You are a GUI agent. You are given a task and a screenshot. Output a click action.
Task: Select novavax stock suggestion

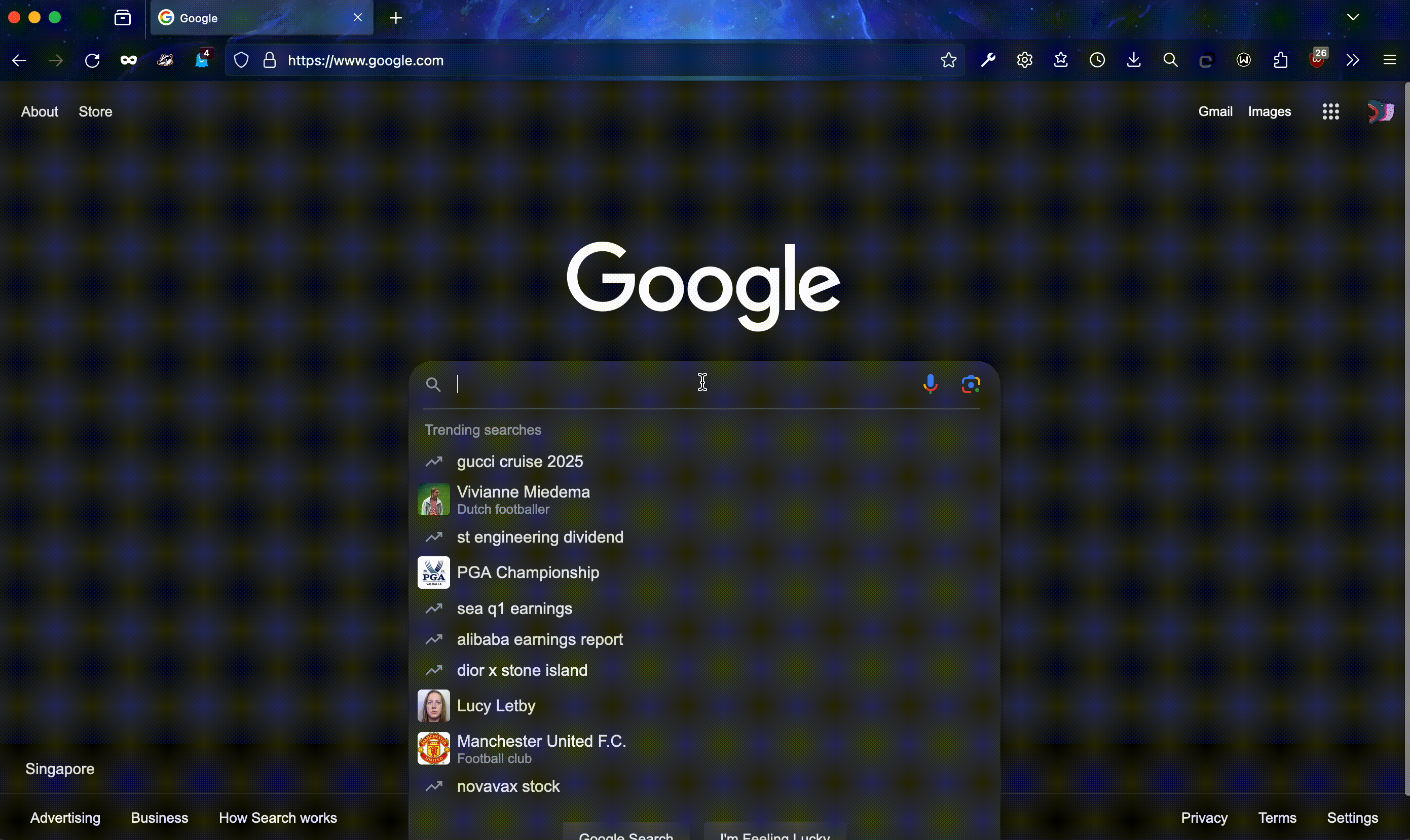tap(705, 787)
